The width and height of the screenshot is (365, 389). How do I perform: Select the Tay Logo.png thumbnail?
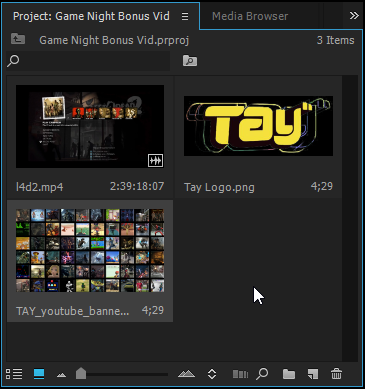[258, 126]
